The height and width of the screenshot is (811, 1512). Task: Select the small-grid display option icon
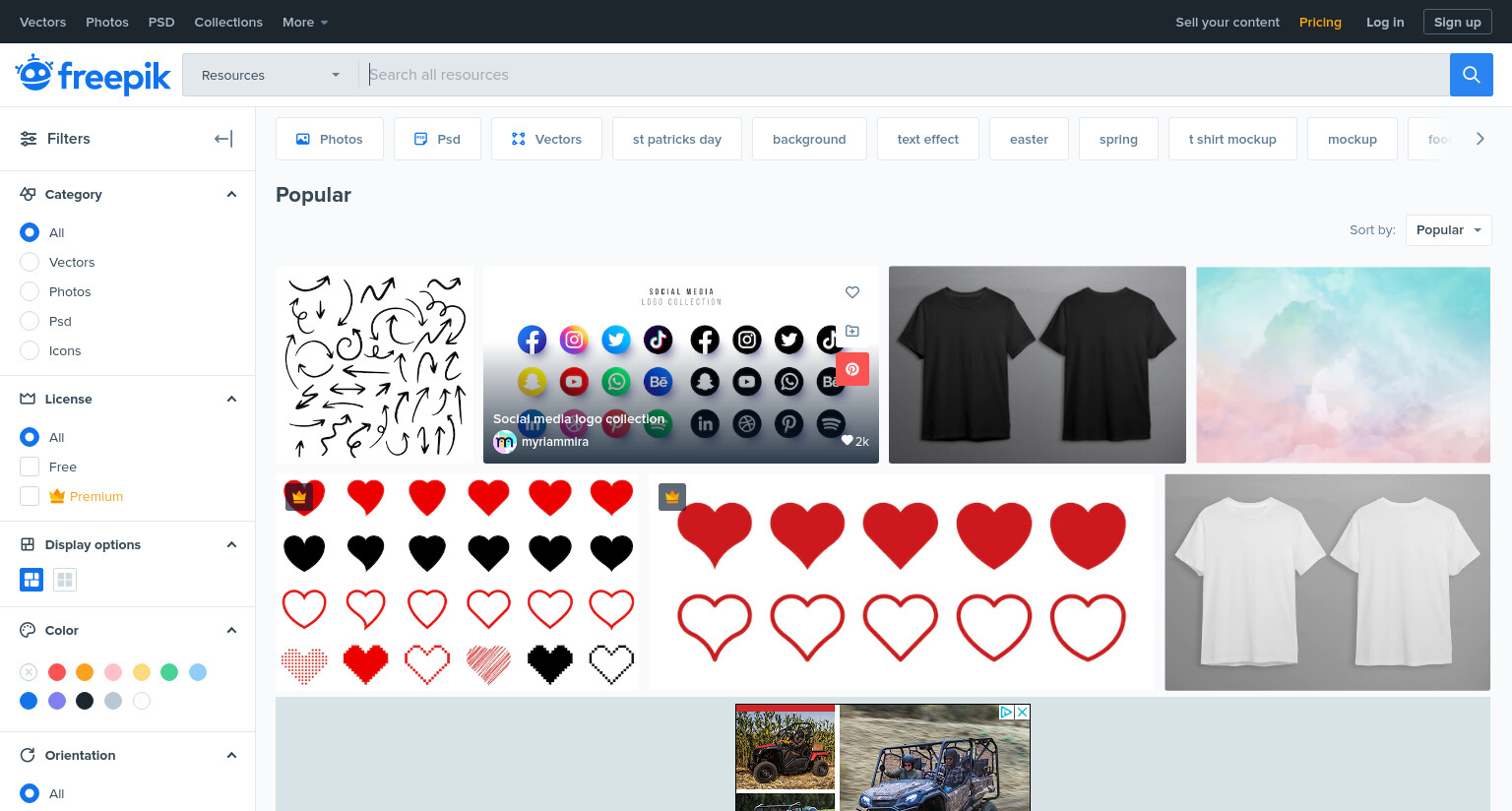click(65, 580)
